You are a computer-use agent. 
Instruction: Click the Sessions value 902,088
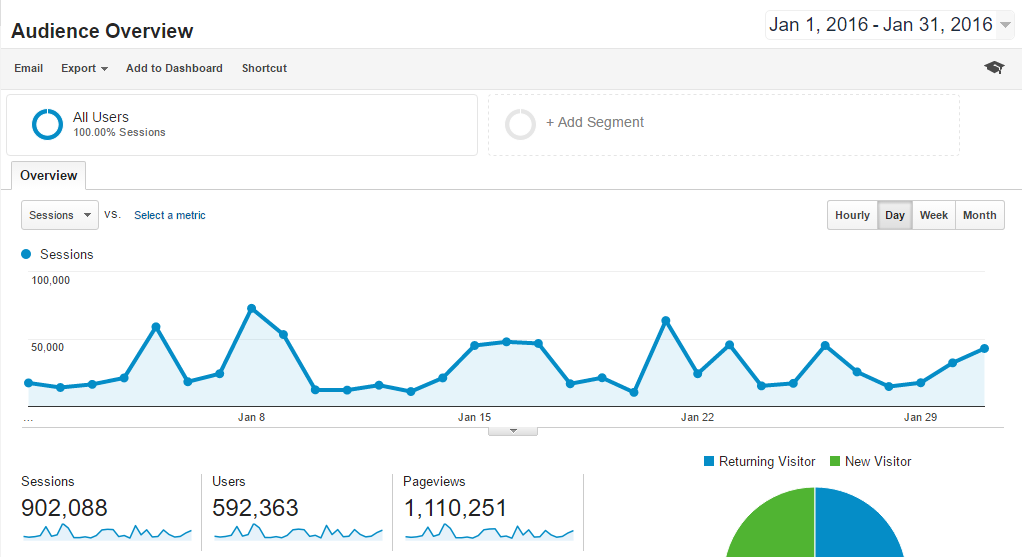pyautogui.click(x=64, y=507)
